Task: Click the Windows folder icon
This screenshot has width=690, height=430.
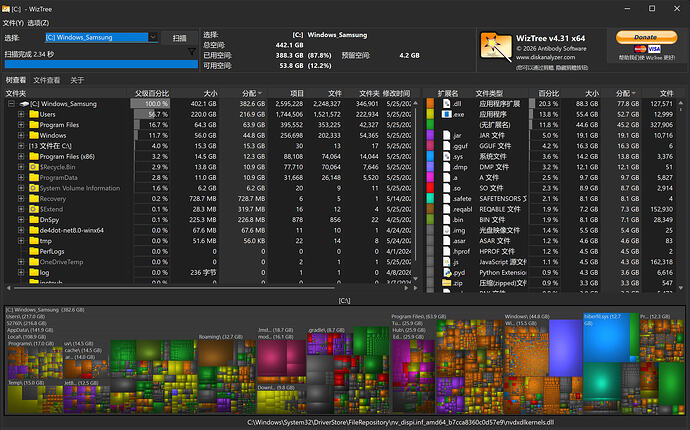Action: coord(34,135)
